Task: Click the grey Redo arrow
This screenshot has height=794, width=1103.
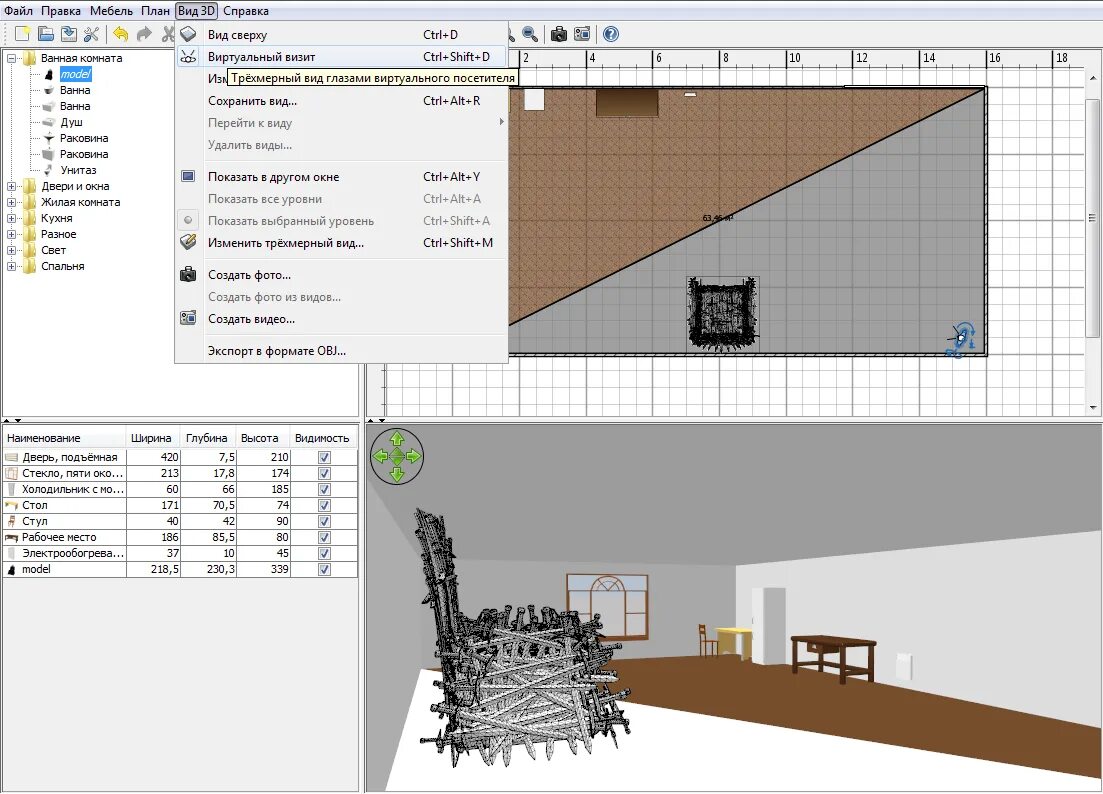Action: pos(144,34)
